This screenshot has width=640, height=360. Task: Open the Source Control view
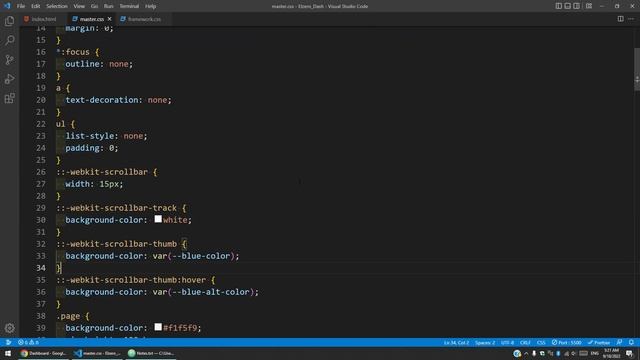9,60
